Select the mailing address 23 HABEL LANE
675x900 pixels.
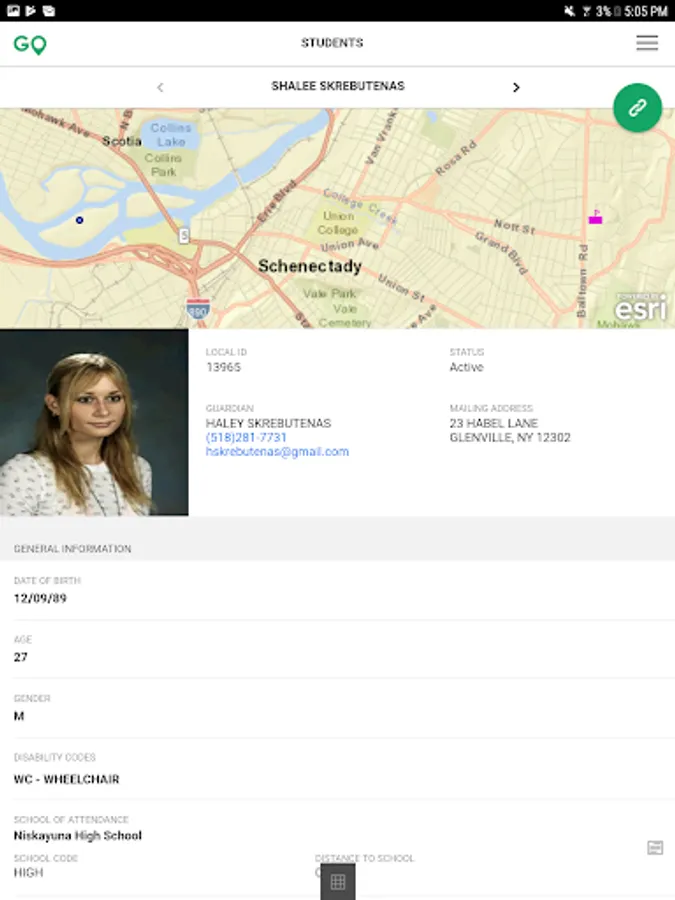point(494,424)
